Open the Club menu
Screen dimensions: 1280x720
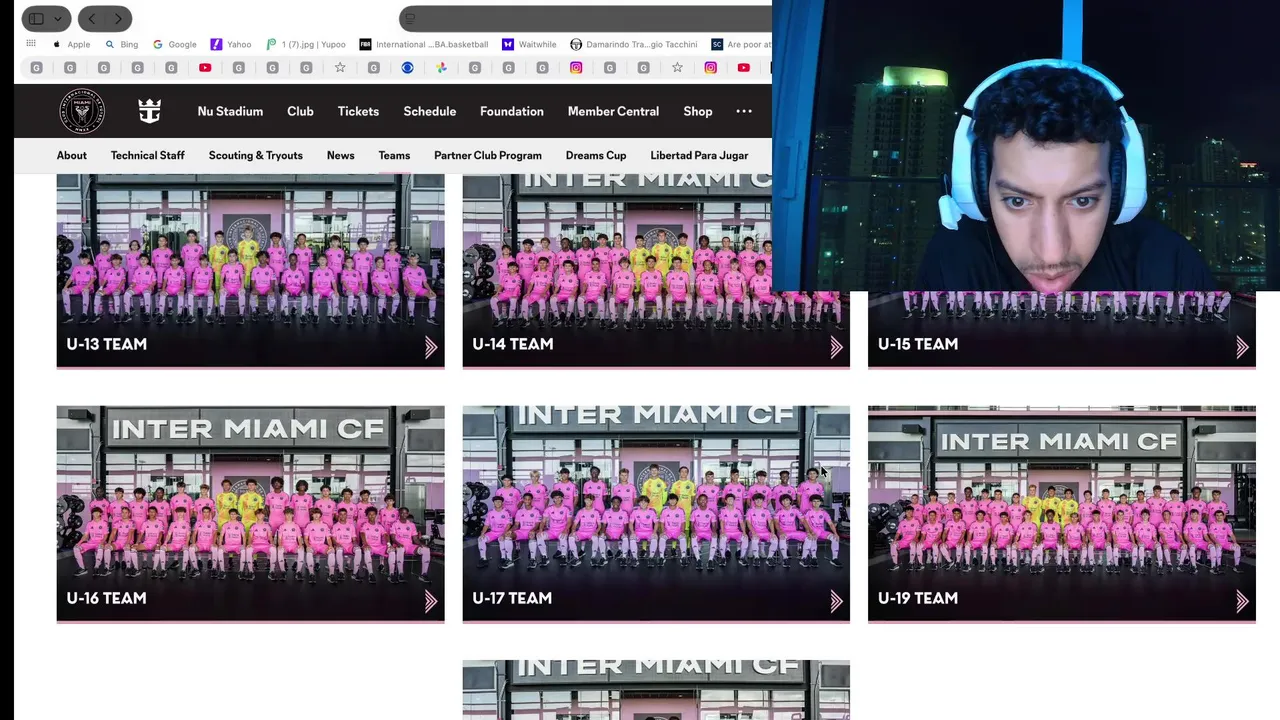[x=300, y=111]
